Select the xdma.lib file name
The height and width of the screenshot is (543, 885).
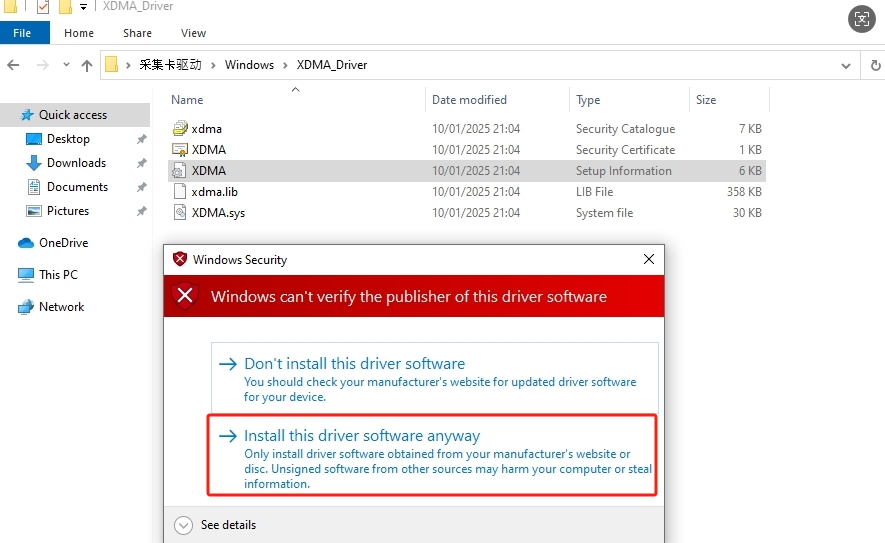(214, 192)
